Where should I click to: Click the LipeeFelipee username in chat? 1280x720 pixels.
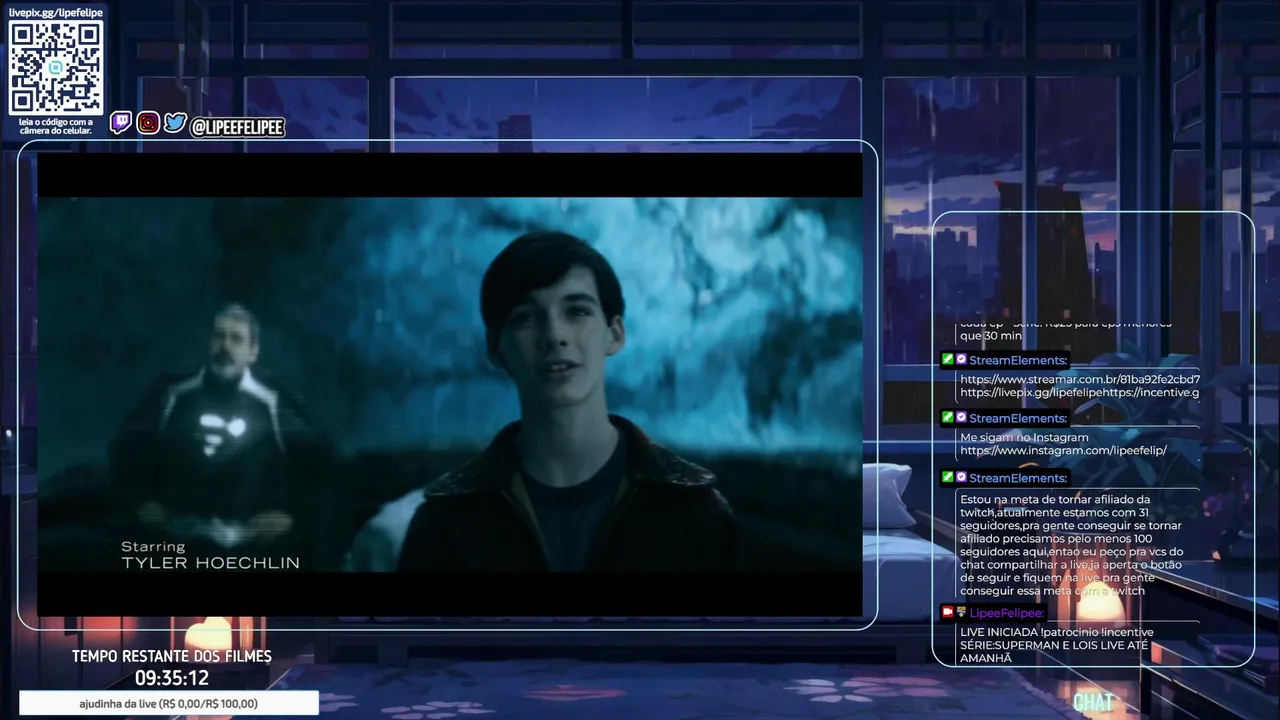(1006, 613)
